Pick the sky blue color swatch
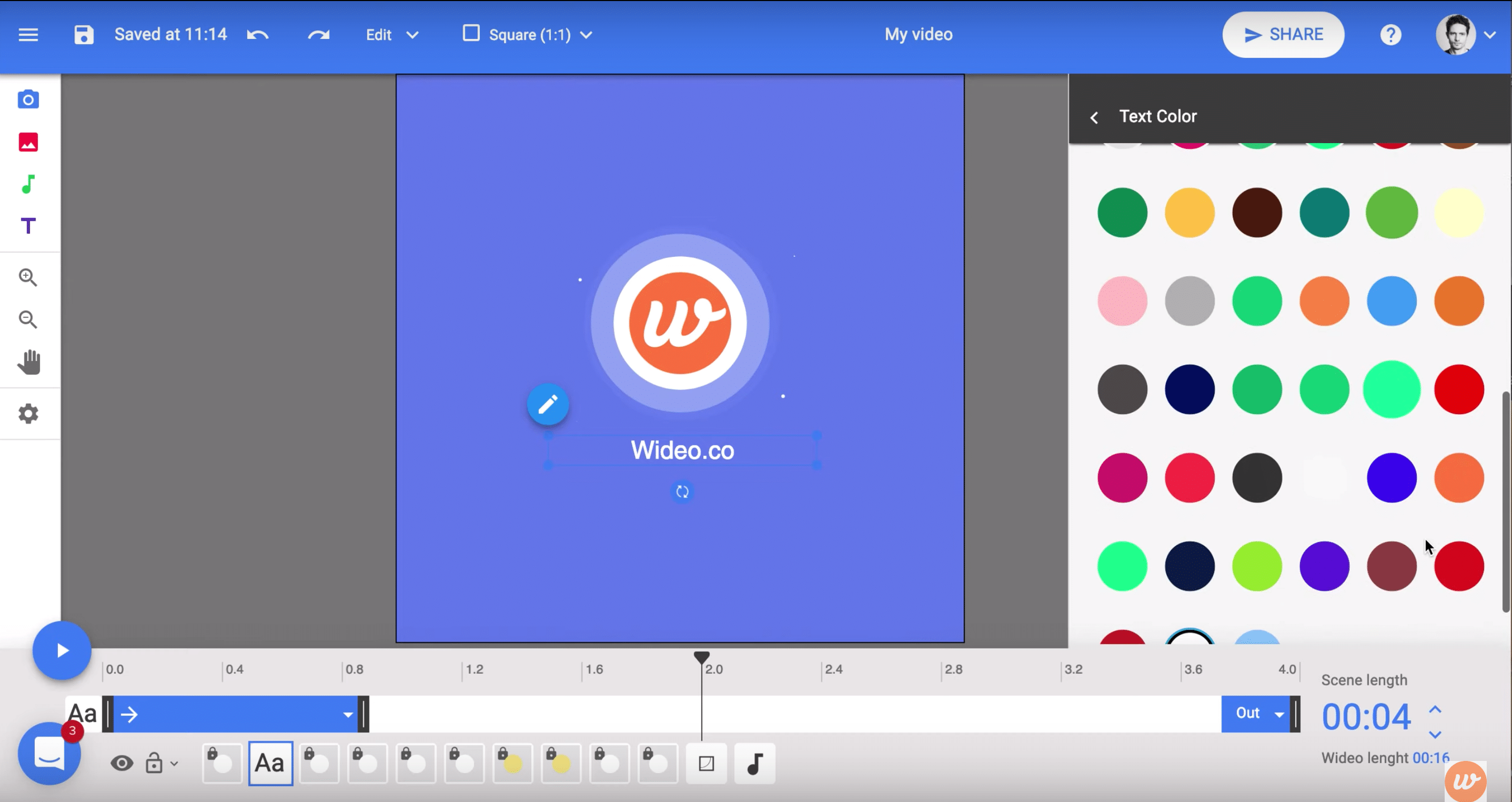1512x802 pixels. (x=1392, y=301)
